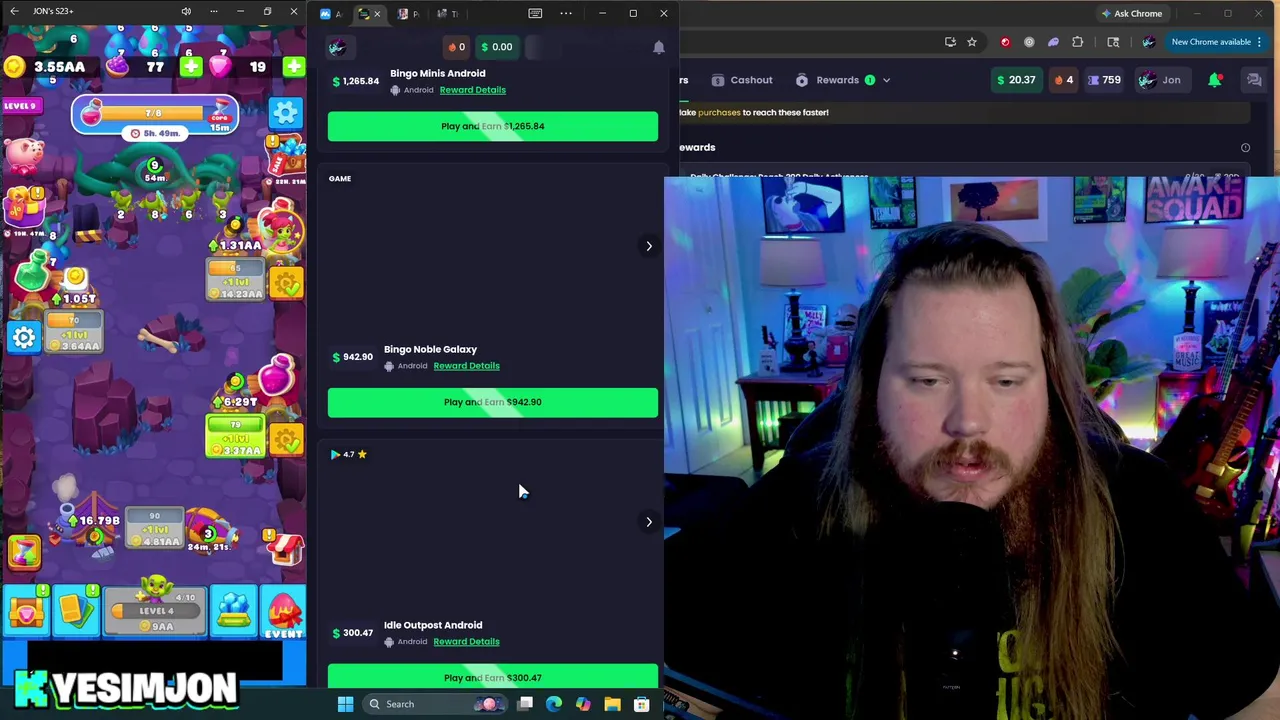Click the streak flame counter showing 4
1280x720 pixels.
pyautogui.click(x=1062, y=80)
